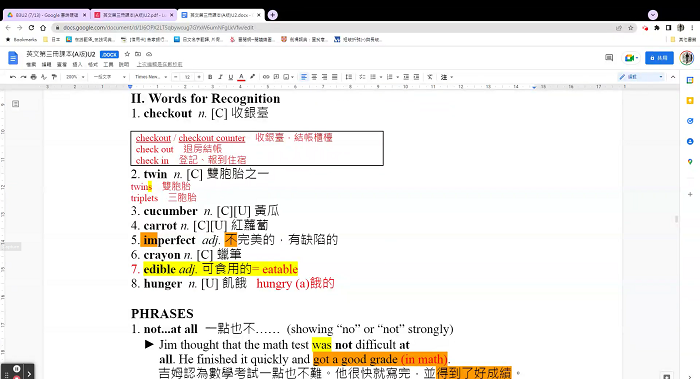Open the Format menu
Image resolution: width=700 pixels, height=379 pixels.
(93, 64)
